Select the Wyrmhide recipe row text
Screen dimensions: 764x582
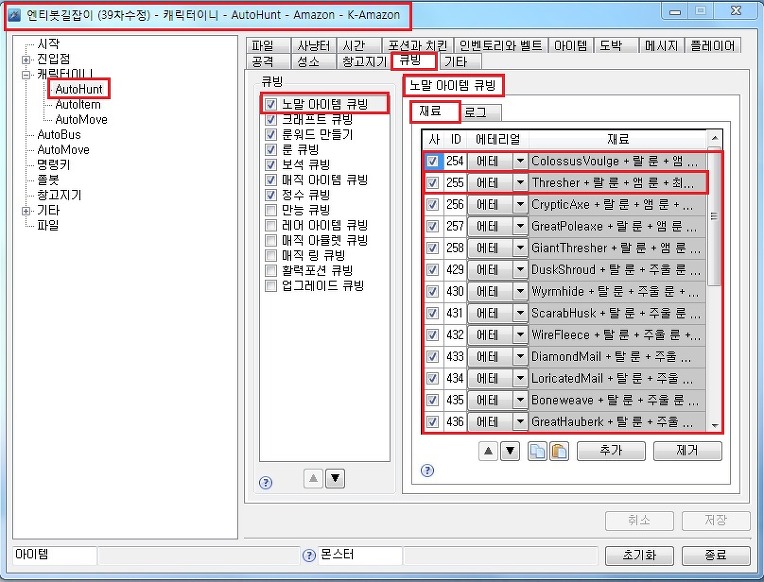[x=617, y=291]
